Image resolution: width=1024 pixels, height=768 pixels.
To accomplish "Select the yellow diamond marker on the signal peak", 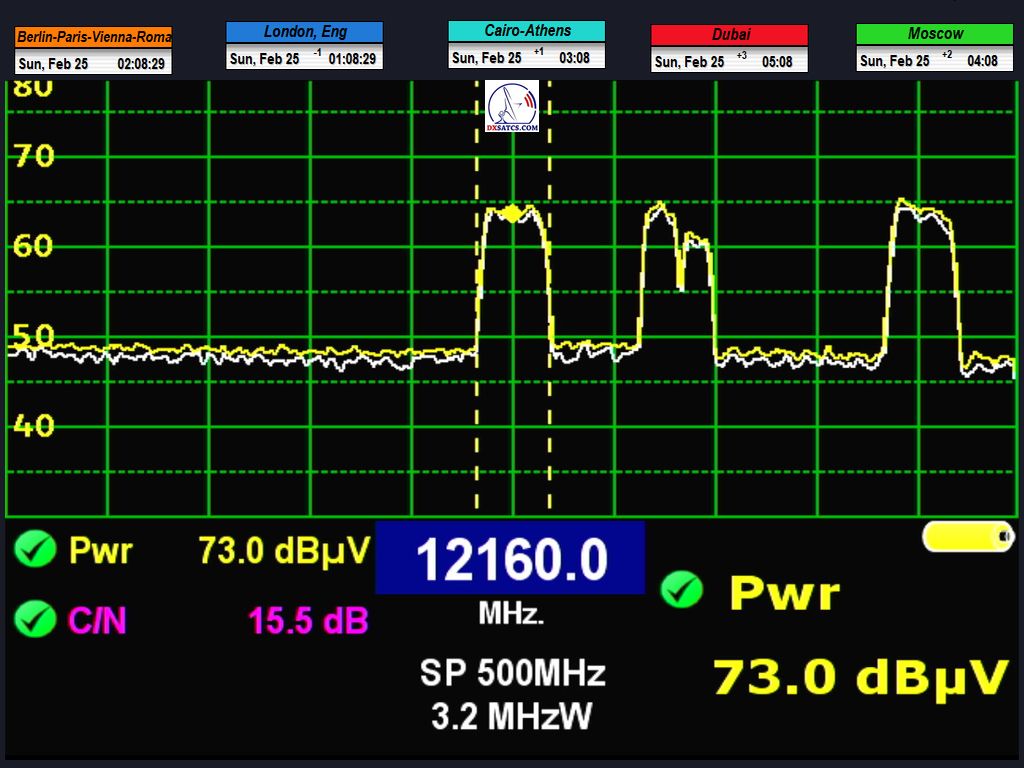I will pos(512,213).
